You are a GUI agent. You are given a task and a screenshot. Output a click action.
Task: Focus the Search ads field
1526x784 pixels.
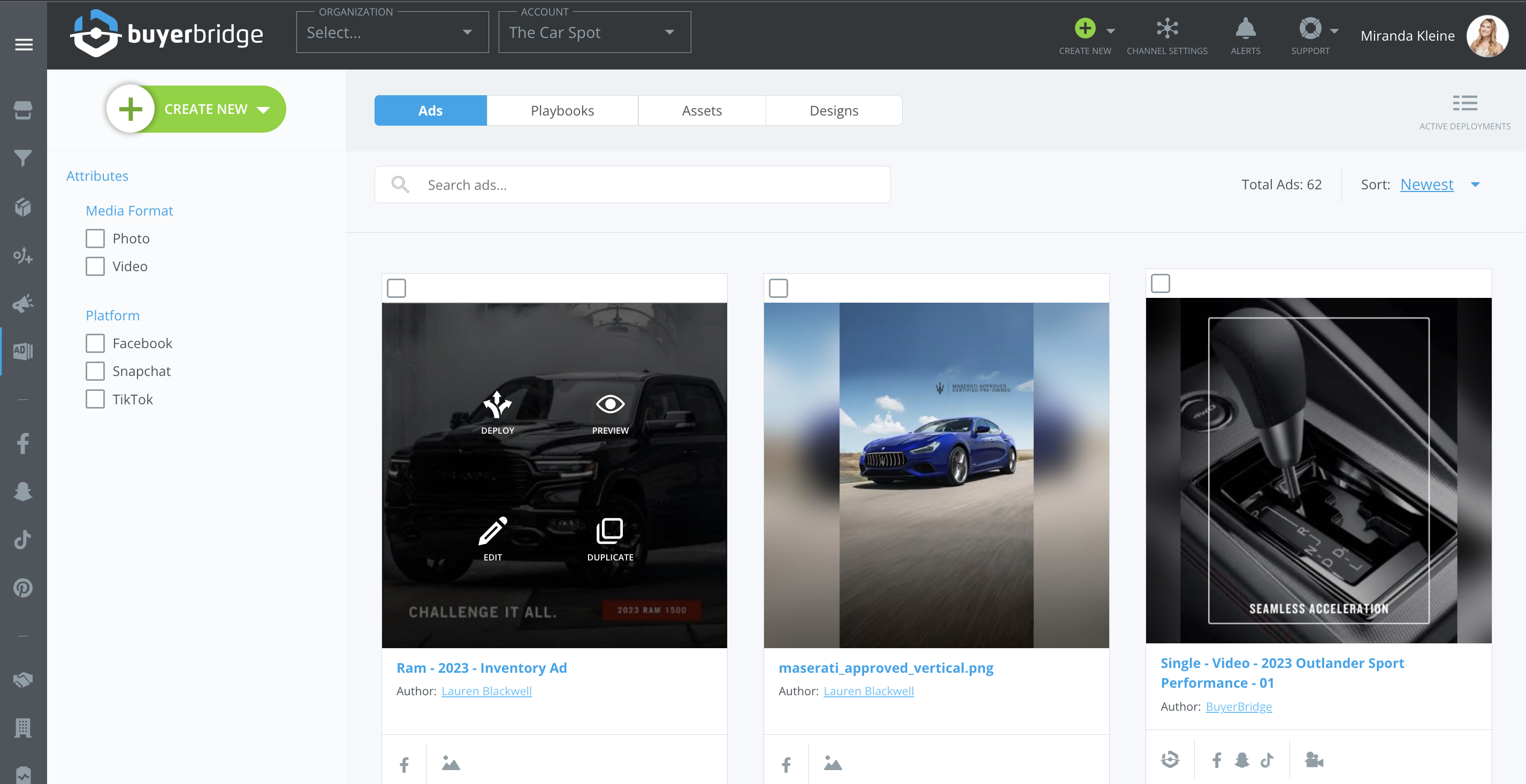point(632,184)
